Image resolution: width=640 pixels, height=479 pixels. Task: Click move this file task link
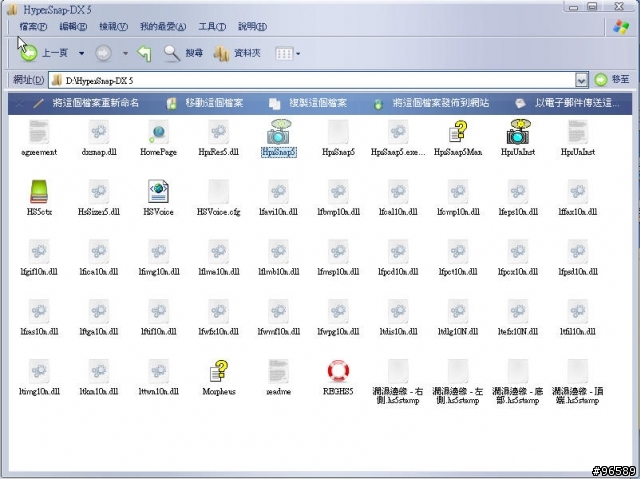[205, 103]
